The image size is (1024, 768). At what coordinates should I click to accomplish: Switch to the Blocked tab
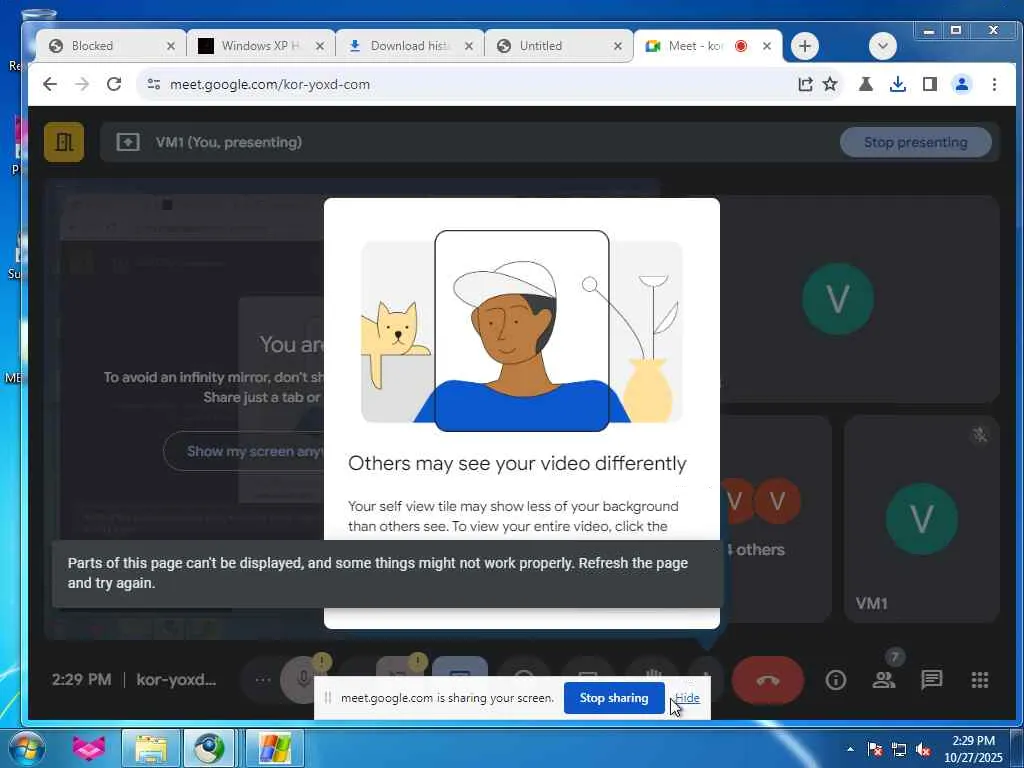click(111, 46)
